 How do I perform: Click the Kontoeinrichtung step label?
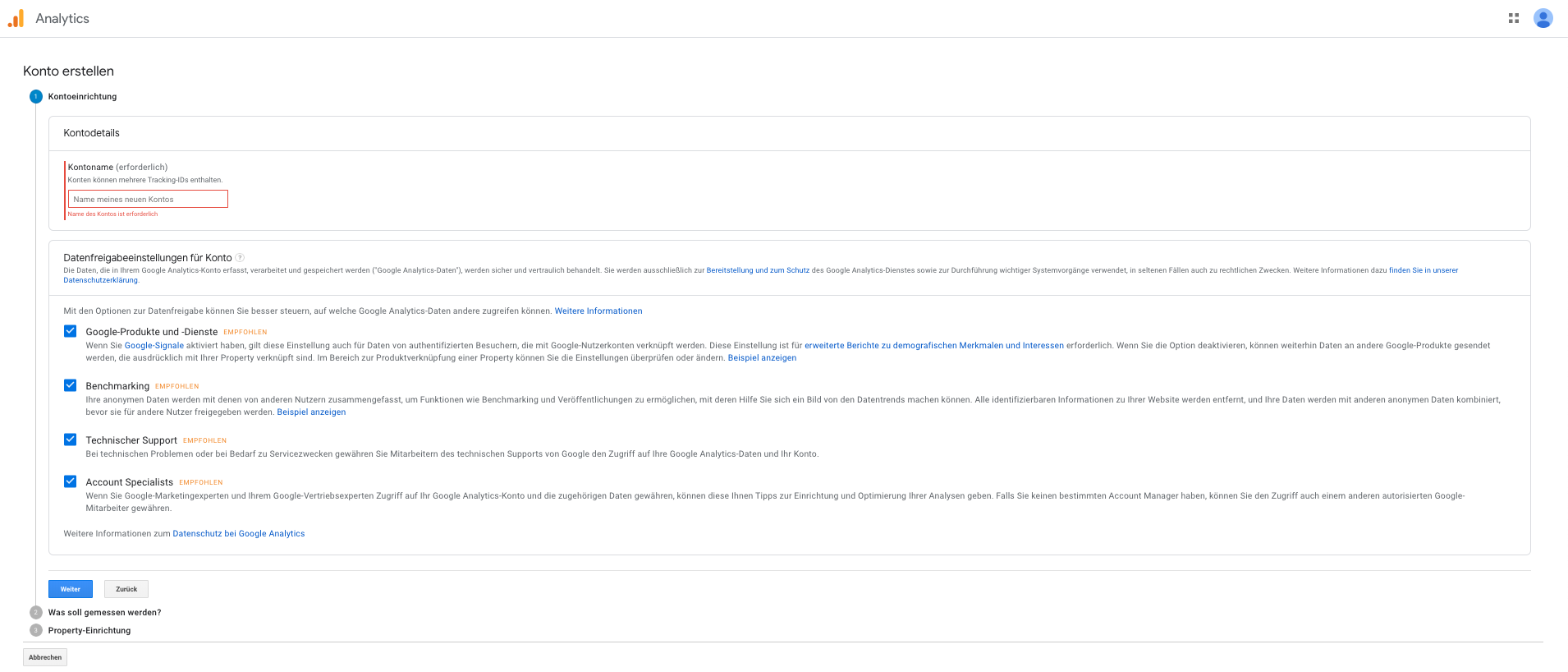tap(83, 97)
